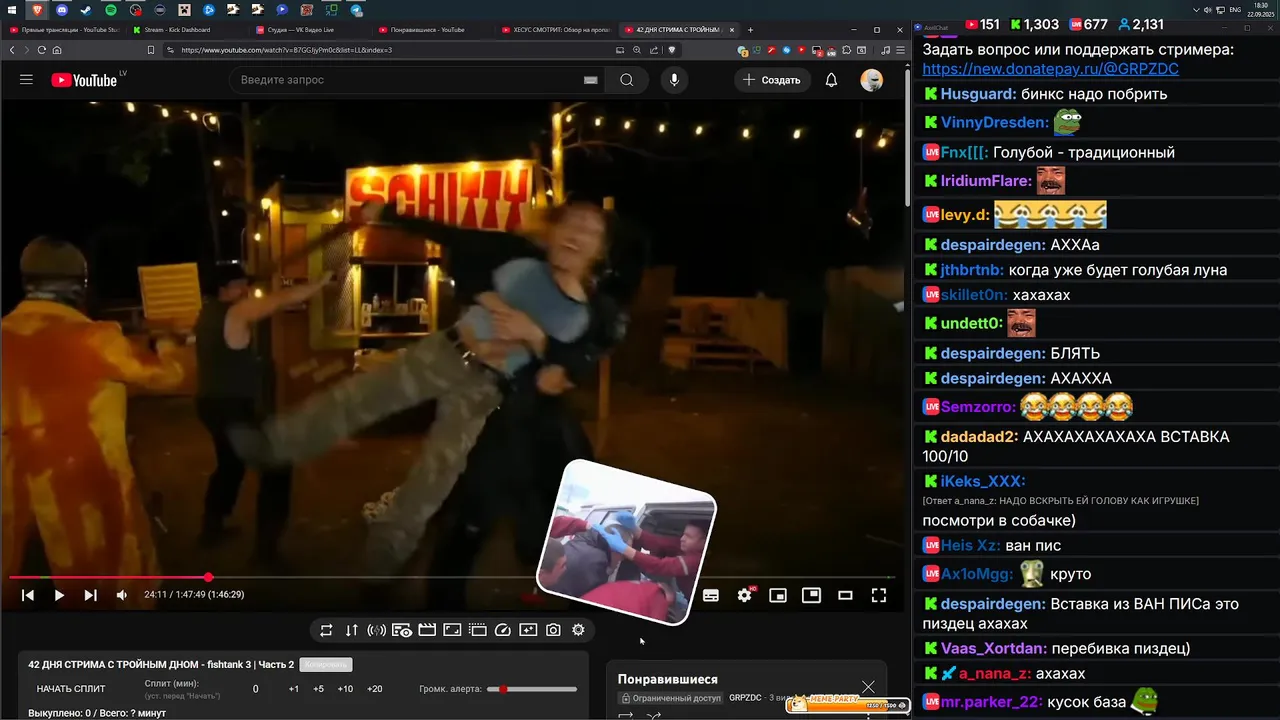Mute the player volume
Image resolution: width=1280 pixels, height=720 pixels.
tap(121, 595)
